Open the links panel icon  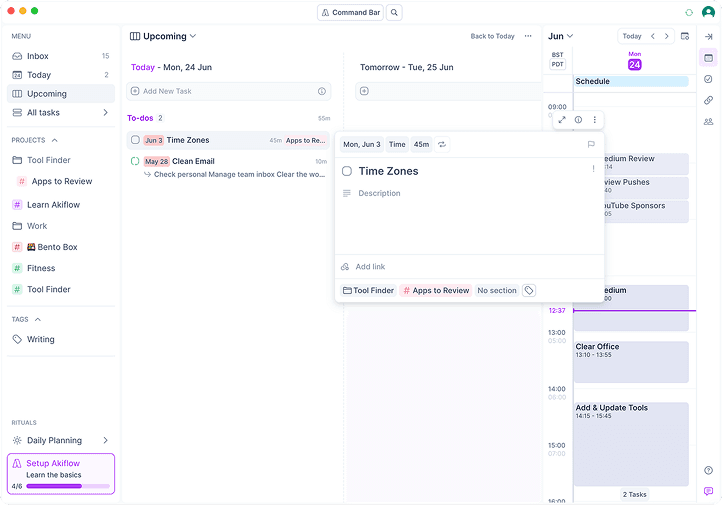(708, 100)
